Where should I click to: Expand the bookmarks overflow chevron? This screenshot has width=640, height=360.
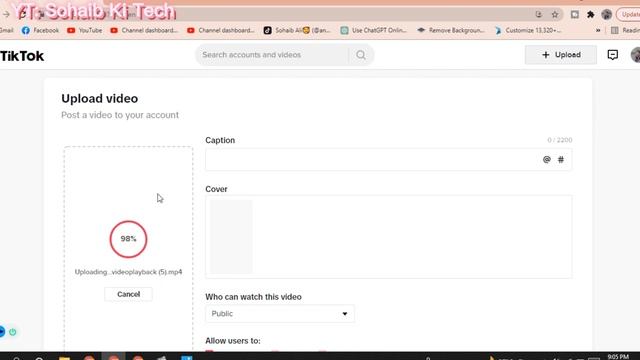click(x=598, y=30)
